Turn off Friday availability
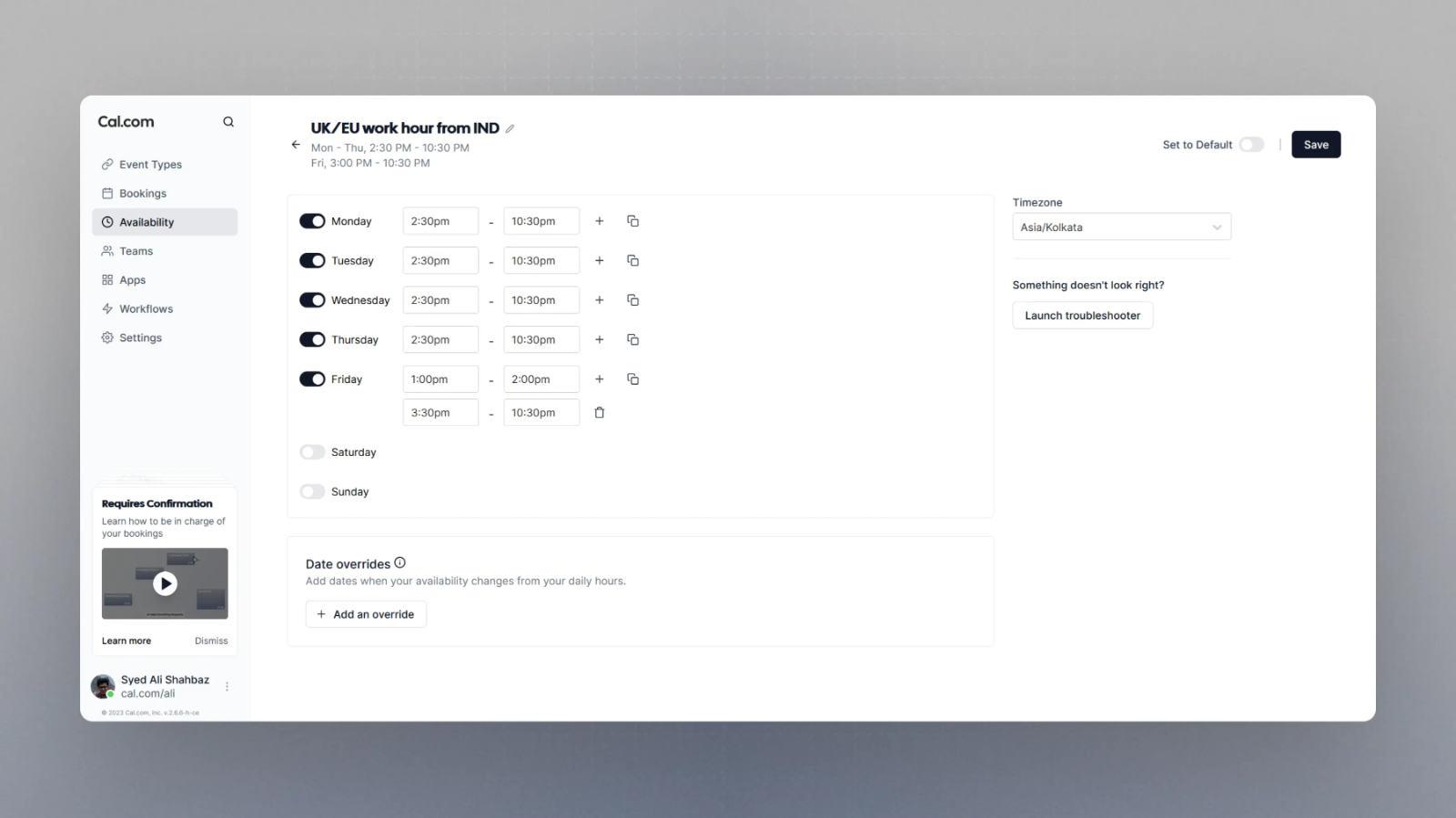Viewport: 1456px width, 818px height. tap(312, 379)
